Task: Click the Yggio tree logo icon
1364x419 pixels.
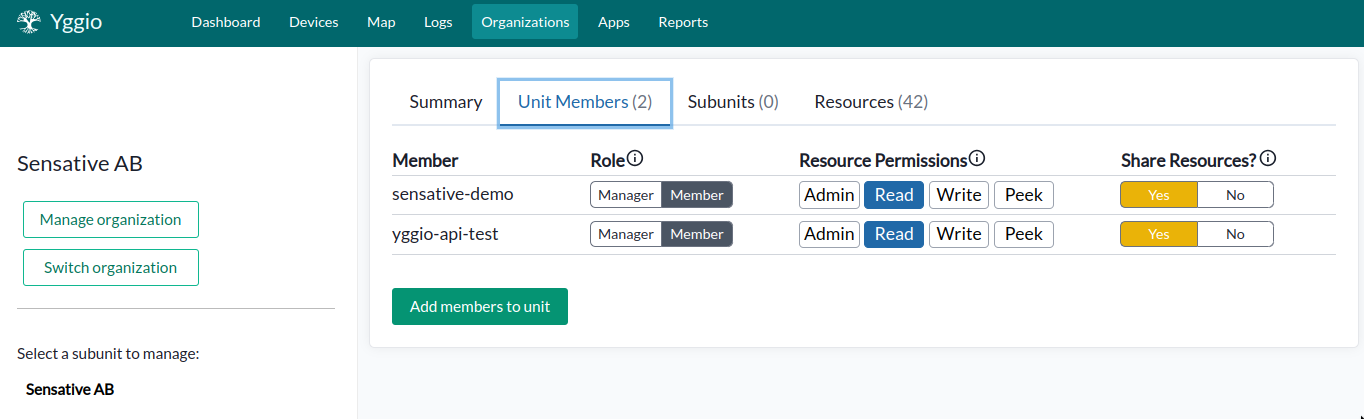Action: [x=30, y=22]
